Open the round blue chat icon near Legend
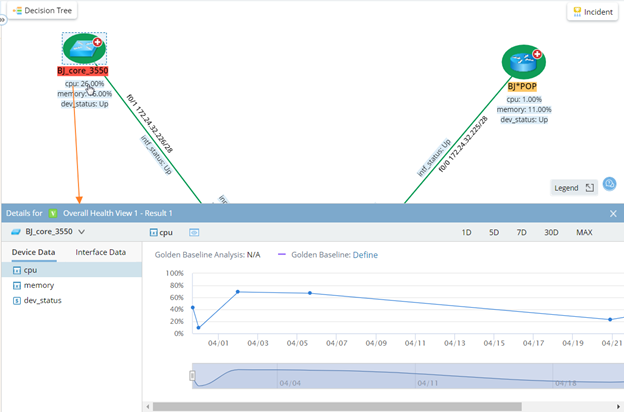Screen dimensions: 624x412 [609, 184]
